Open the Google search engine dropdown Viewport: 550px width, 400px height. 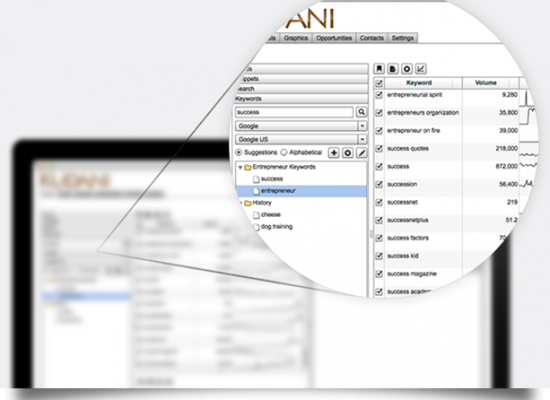click(301, 126)
